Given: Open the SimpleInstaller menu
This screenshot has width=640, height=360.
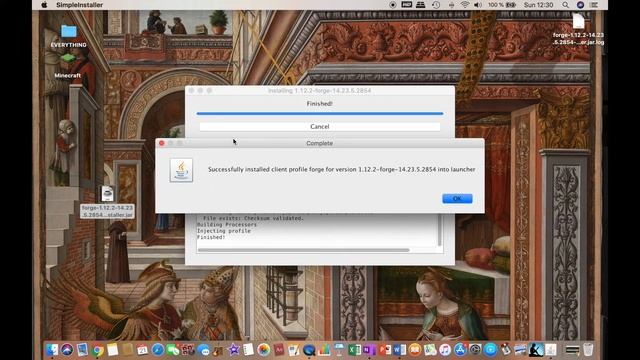Looking at the screenshot, I should tap(79, 5).
